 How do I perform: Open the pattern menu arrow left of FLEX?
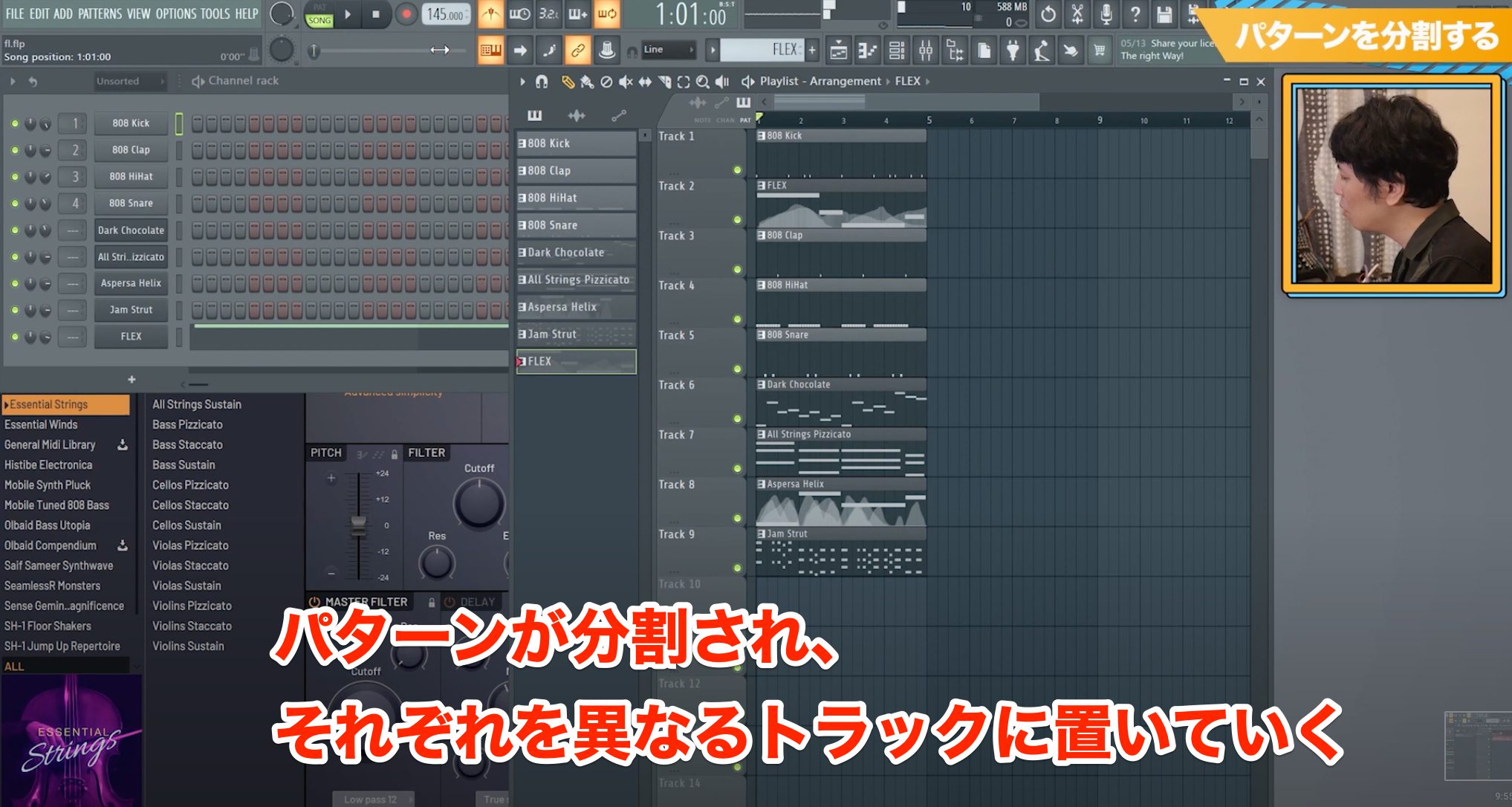713,50
